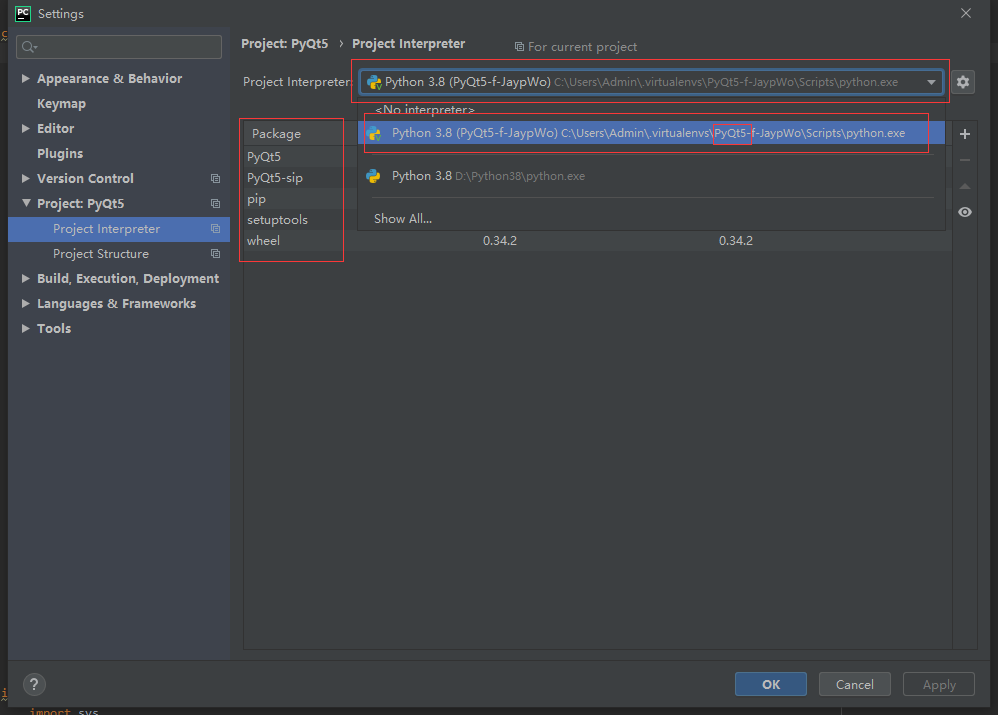
Task: Expand the Editor settings section
Action: pos(25,129)
